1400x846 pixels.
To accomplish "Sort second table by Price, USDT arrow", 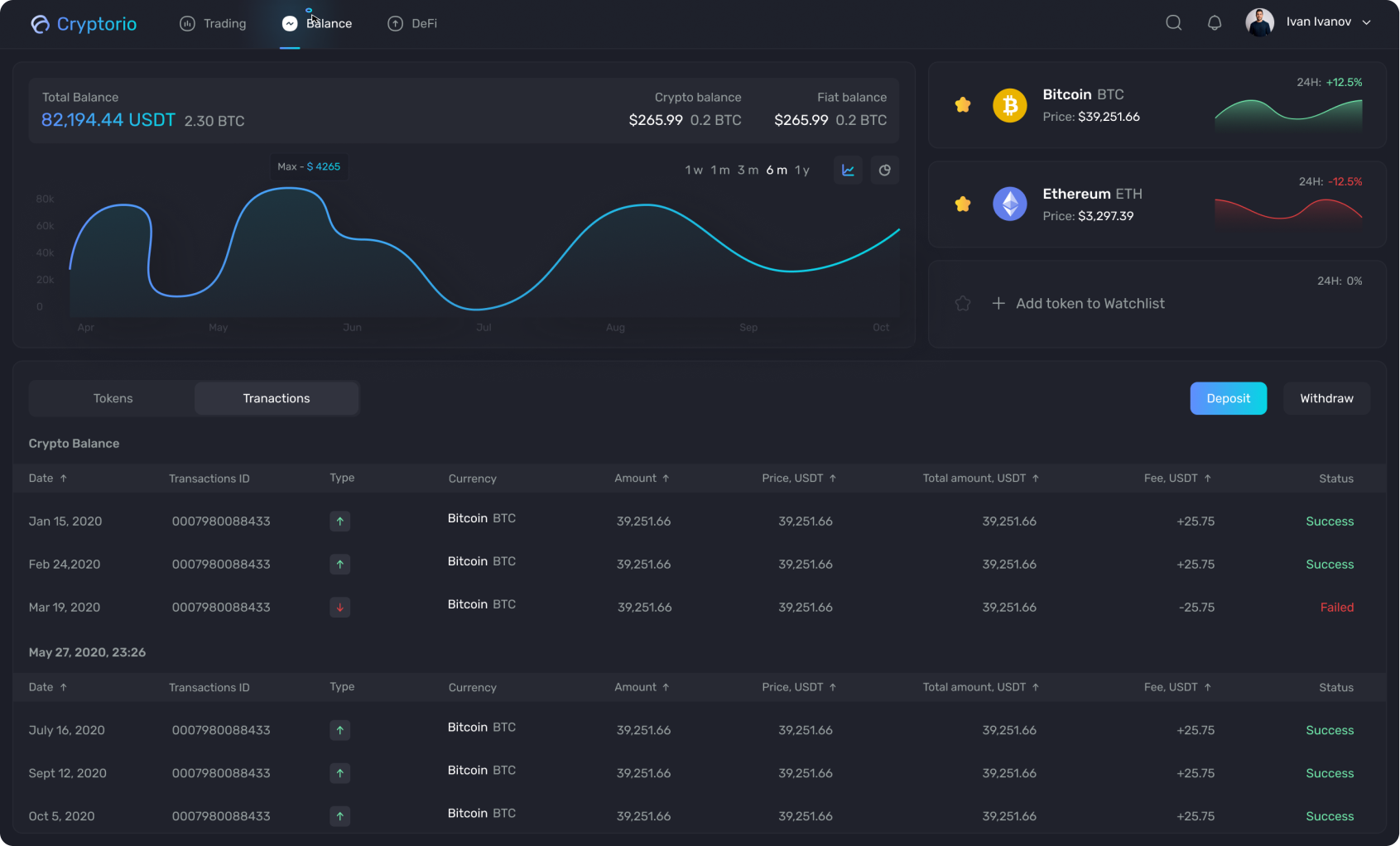I will 833,687.
